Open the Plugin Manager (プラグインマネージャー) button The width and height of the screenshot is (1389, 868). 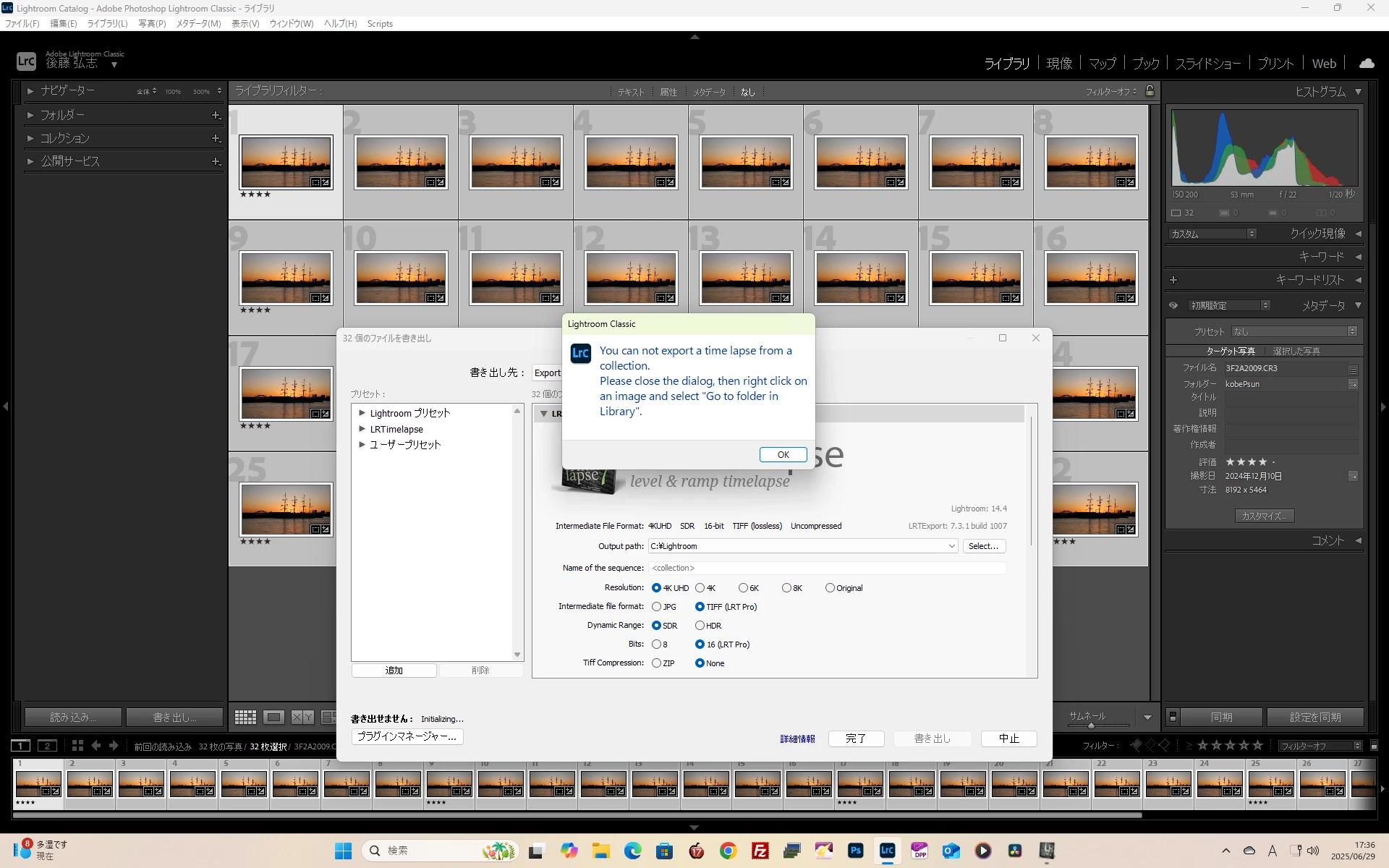pos(407,736)
